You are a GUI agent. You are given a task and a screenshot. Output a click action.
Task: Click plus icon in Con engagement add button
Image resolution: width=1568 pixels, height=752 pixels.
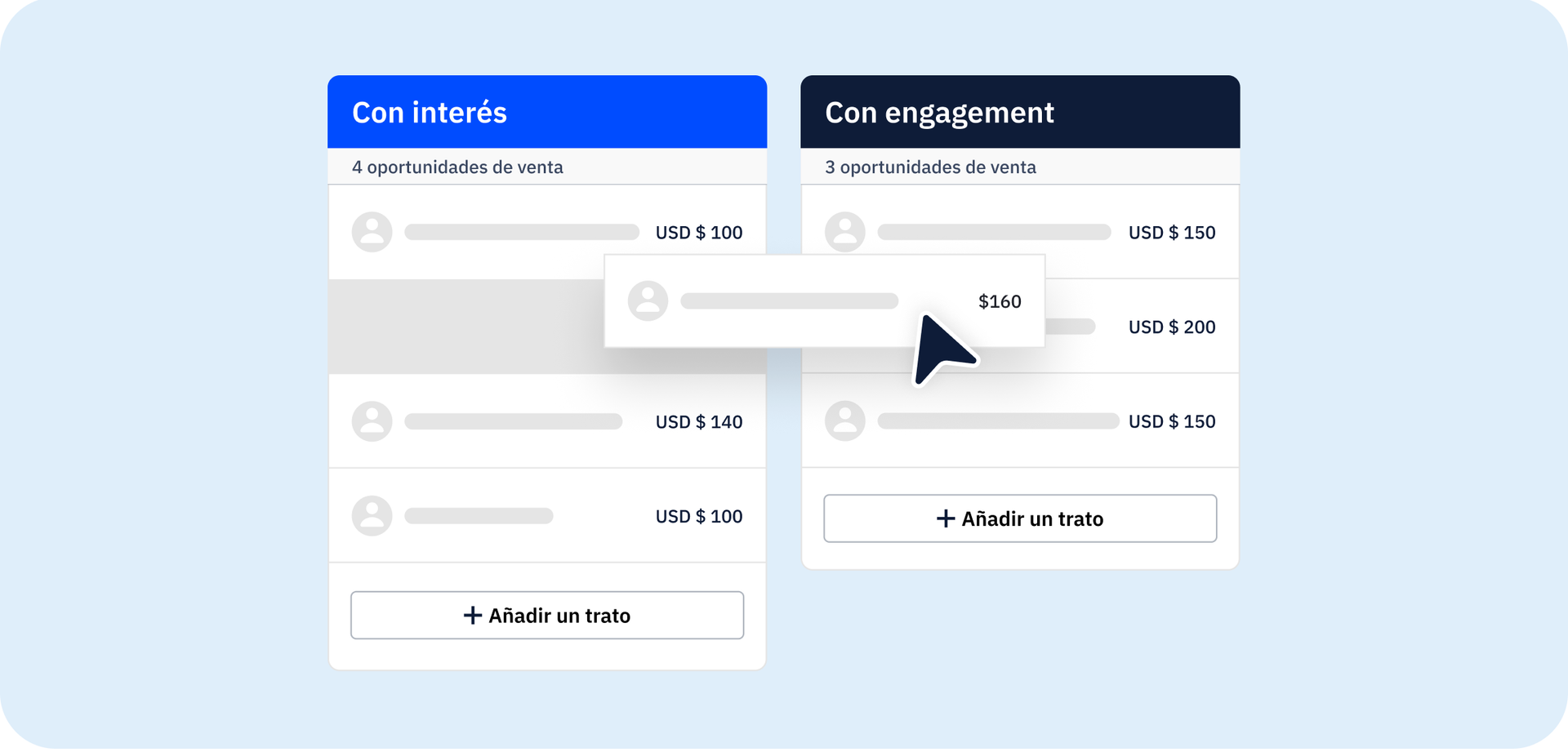point(945,519)
